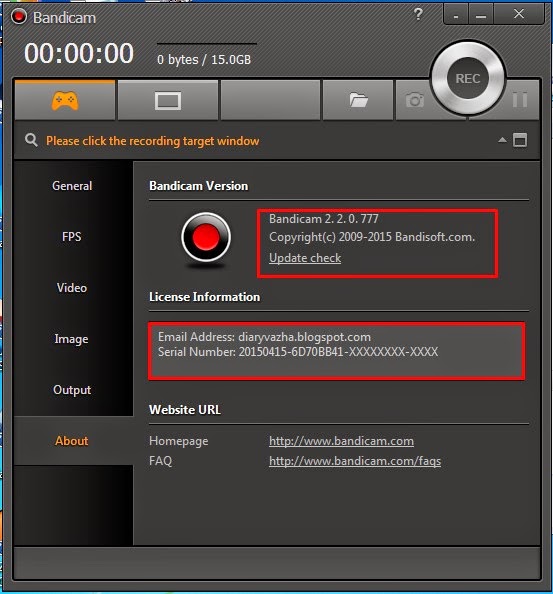Click the red Bandicam logo in the version section

click(206, 237)
